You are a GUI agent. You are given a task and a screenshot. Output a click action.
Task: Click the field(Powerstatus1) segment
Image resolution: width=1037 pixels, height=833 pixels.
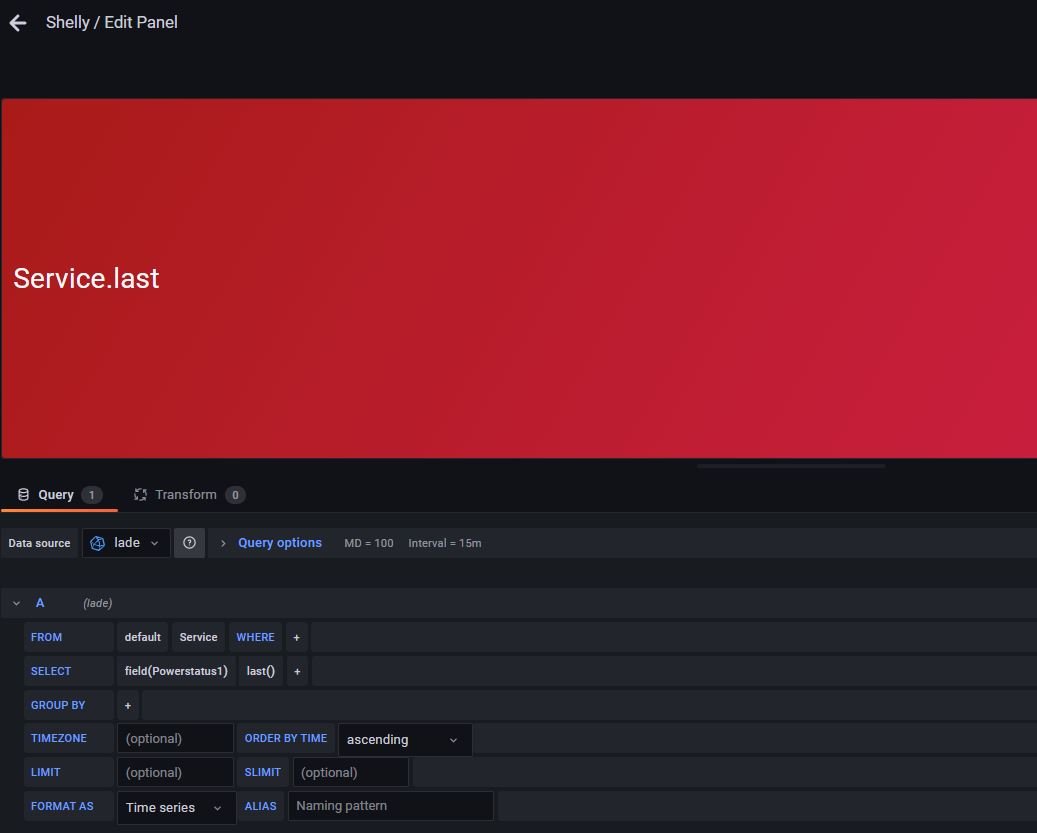point(176,671)
